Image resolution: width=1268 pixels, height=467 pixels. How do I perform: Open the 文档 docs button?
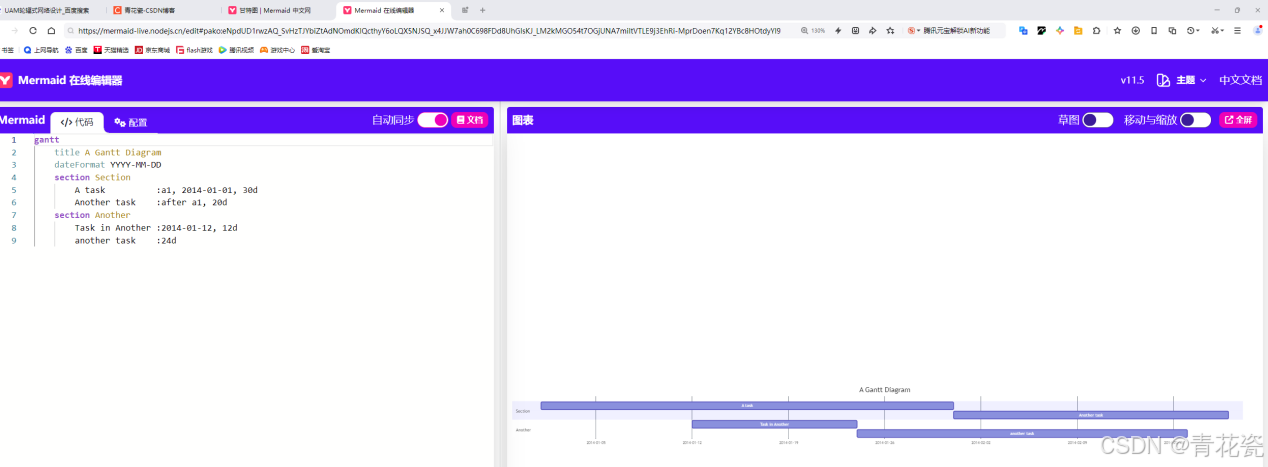click(470, 120)
